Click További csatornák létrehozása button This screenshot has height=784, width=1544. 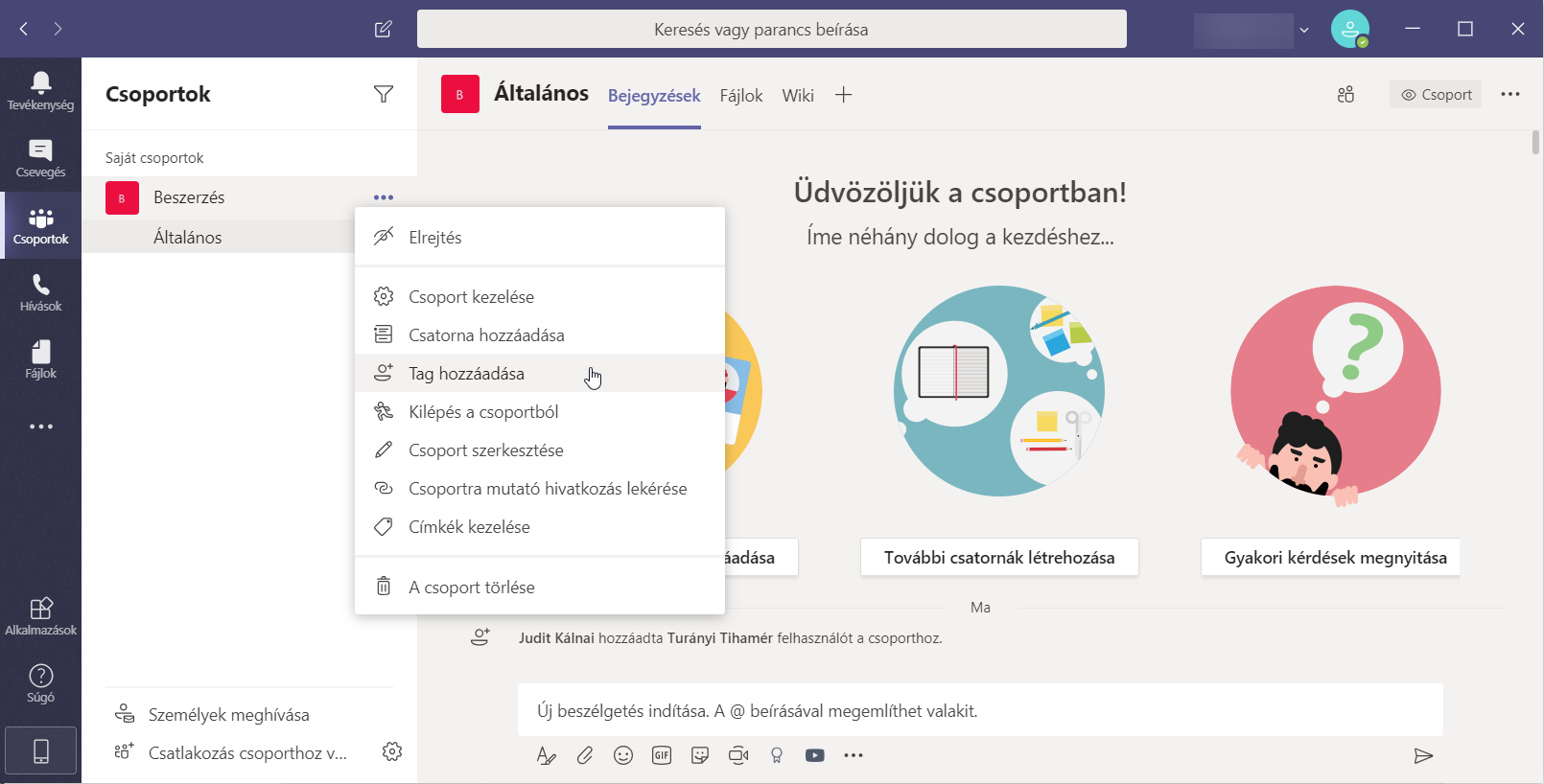(x=999, y=558)
